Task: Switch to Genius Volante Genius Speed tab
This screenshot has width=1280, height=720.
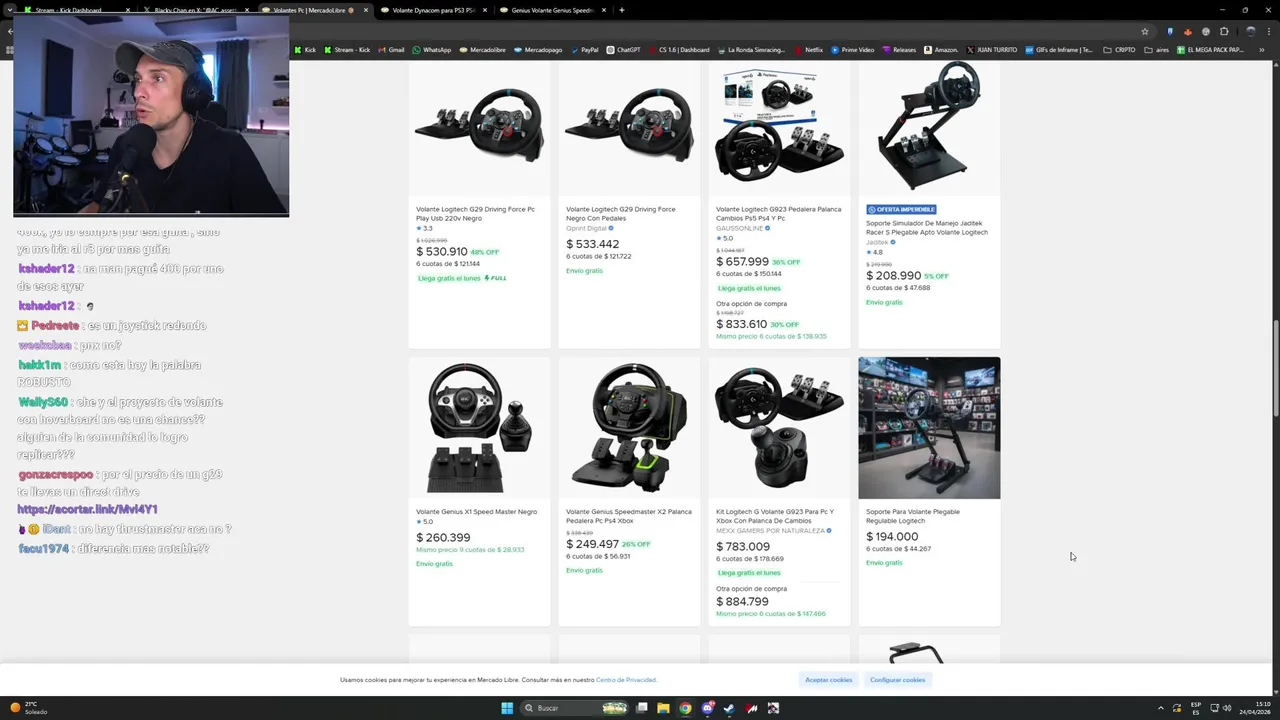Action: (553, 10)
